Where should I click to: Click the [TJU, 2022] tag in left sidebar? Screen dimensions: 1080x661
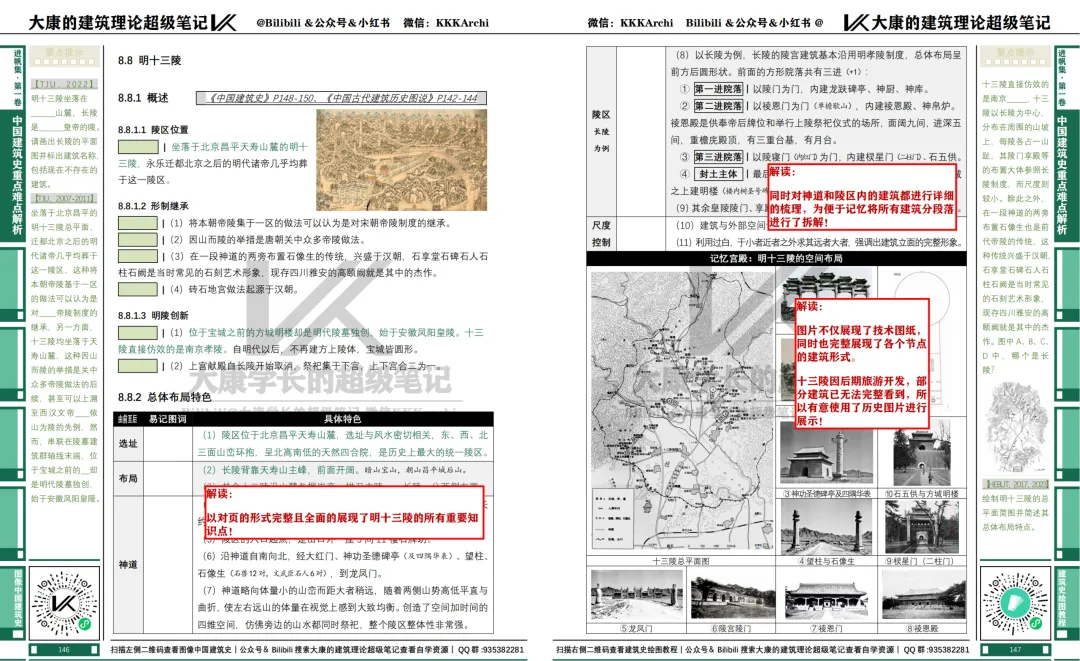pos(64,84)
